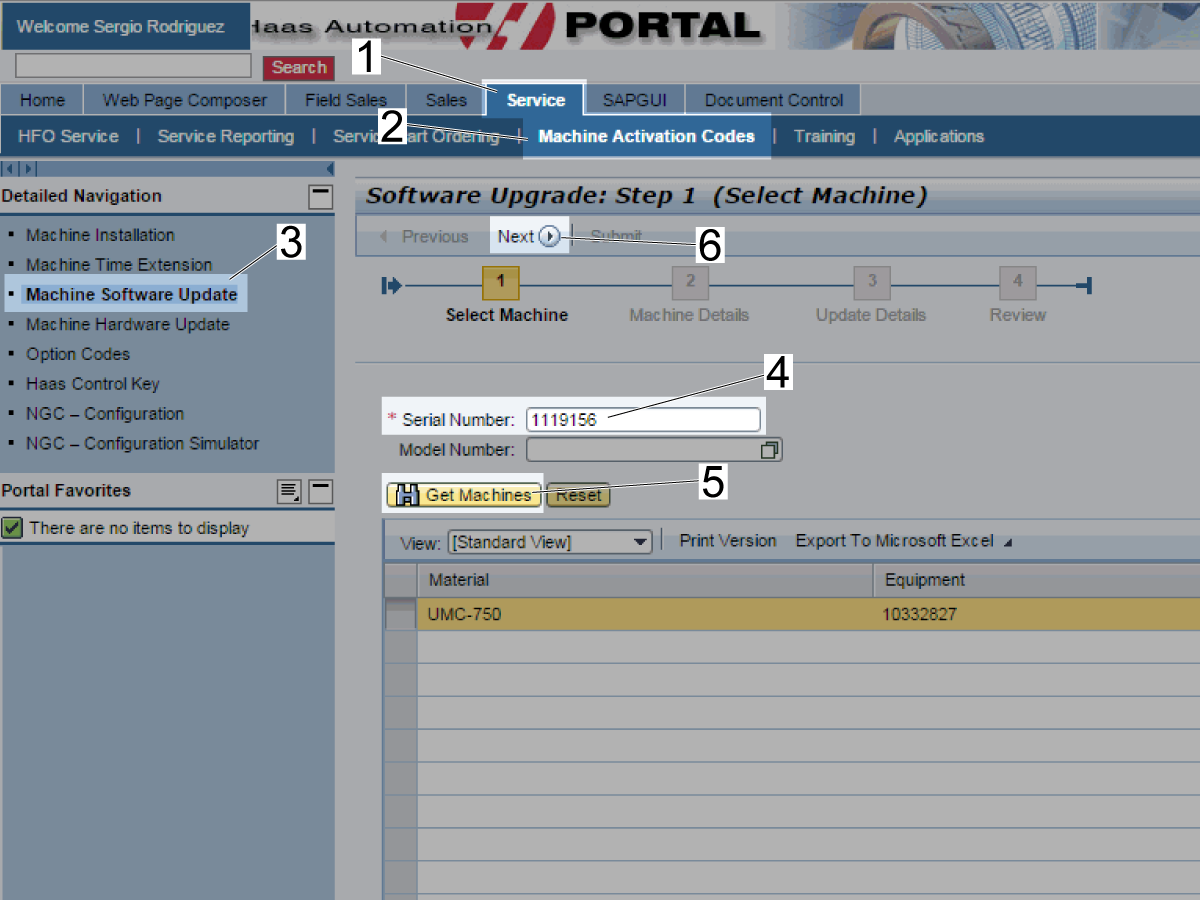
Task: Click the Reset button
Action: (x=579, y=495)
